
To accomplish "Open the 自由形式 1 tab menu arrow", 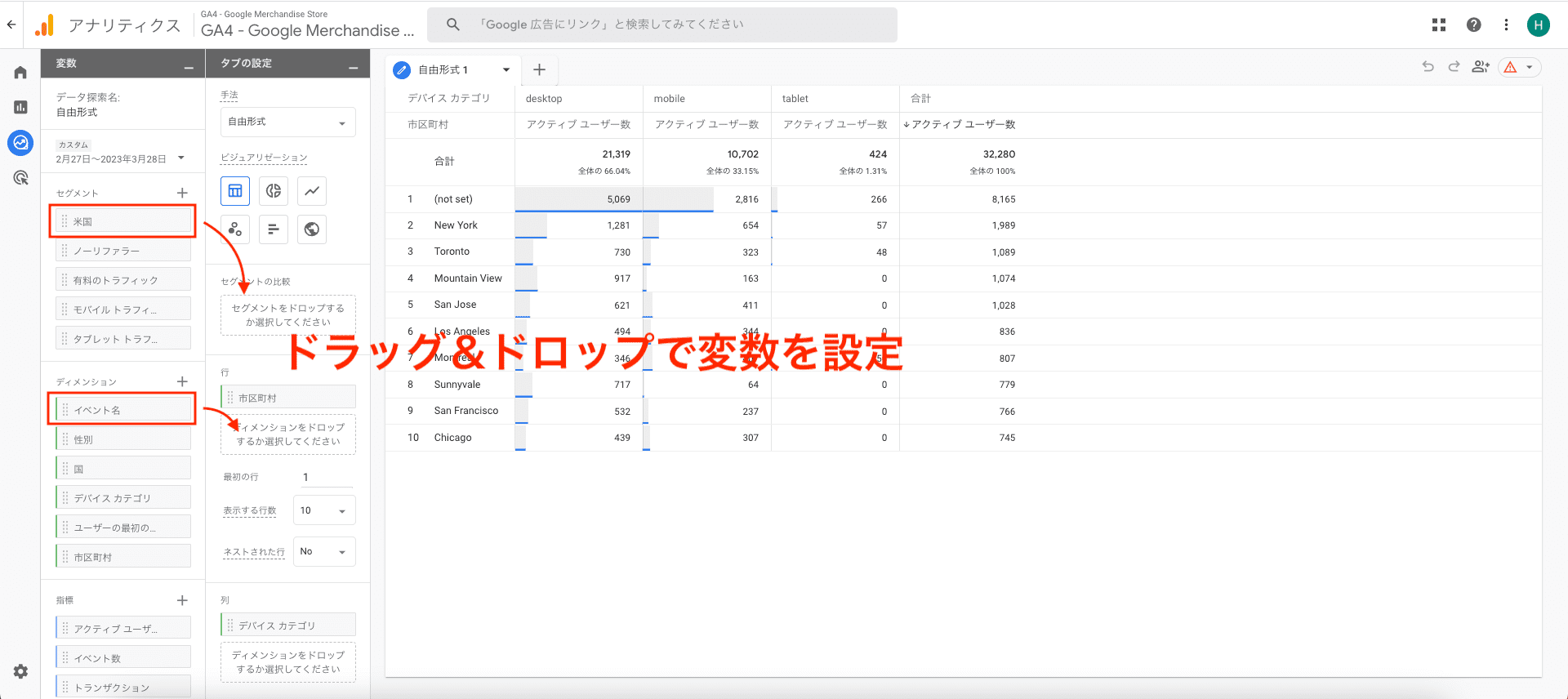I will pyautogui.click(x=506, y=69).
